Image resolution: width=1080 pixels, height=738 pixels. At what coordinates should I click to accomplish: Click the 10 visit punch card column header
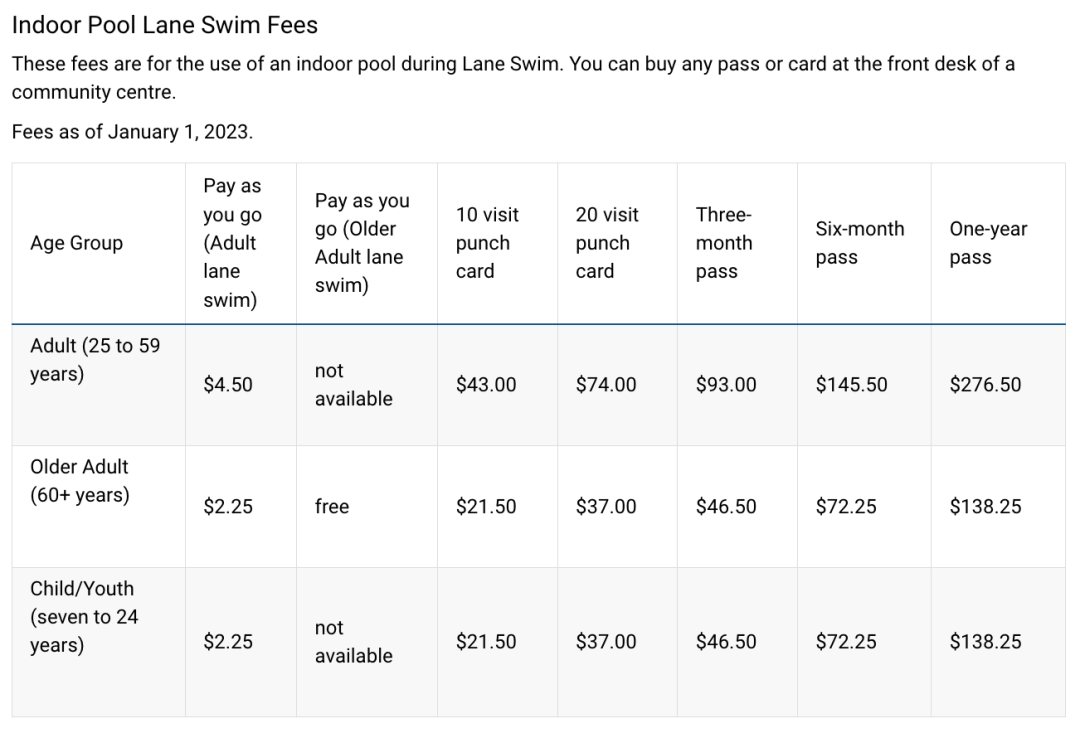pyautogui.click(x=487, y=243)
